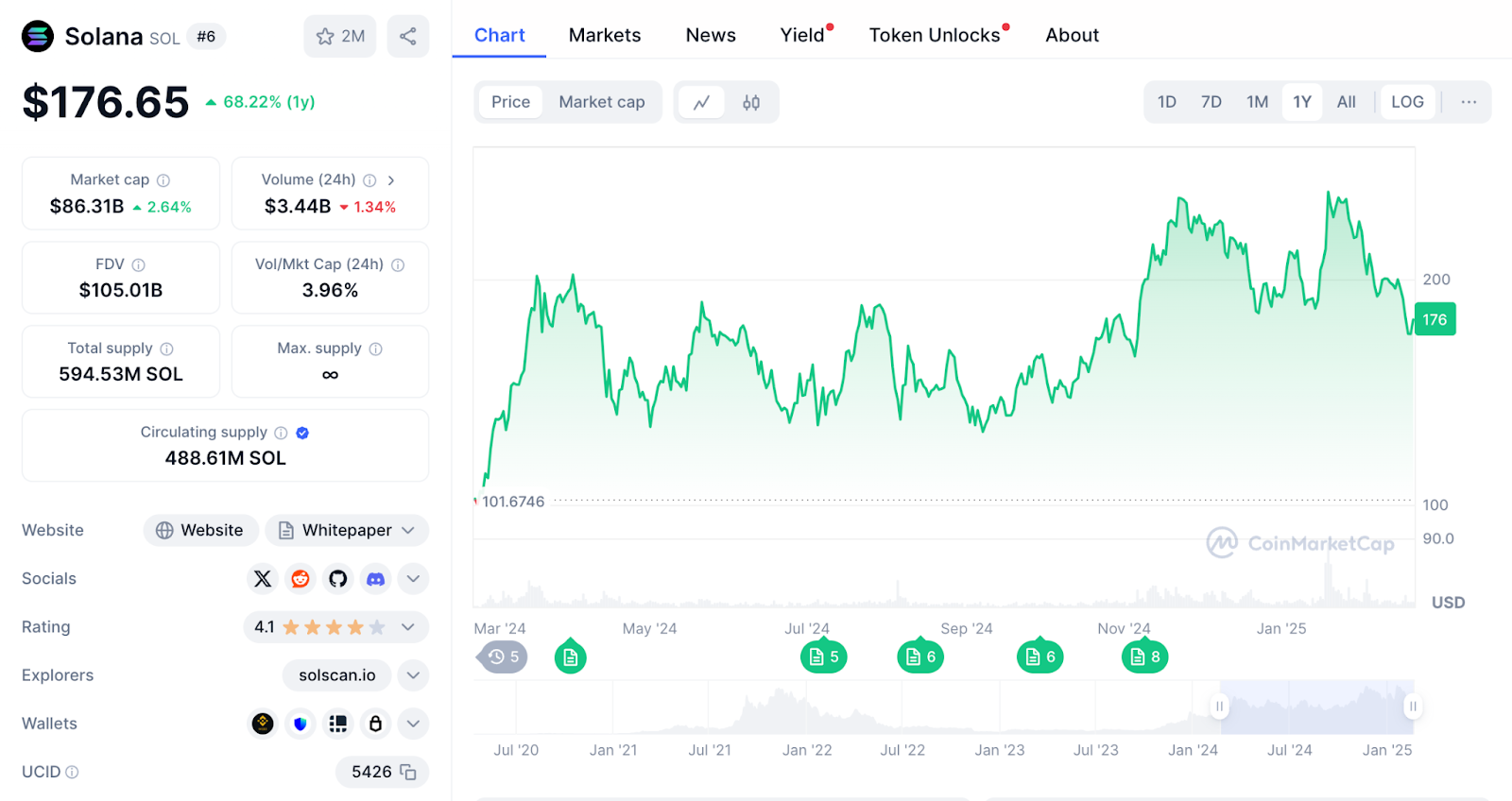Screen dimensions: 1512x801
Task: Open Solana's Reddit social link
Action: (301, 579)
